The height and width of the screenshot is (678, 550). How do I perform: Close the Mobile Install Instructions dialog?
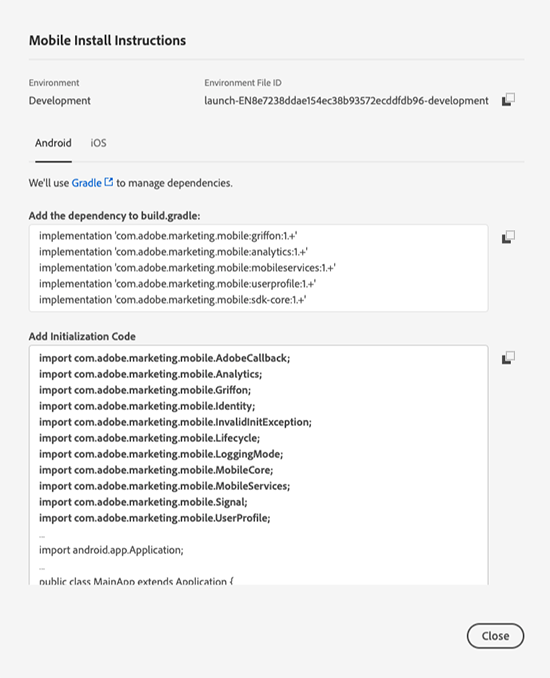(495, 636)
